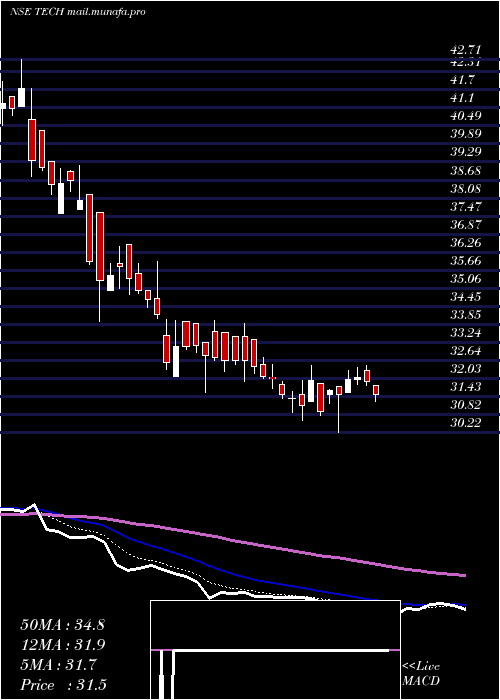Open the <<Live MACD label

pos(421,674)
